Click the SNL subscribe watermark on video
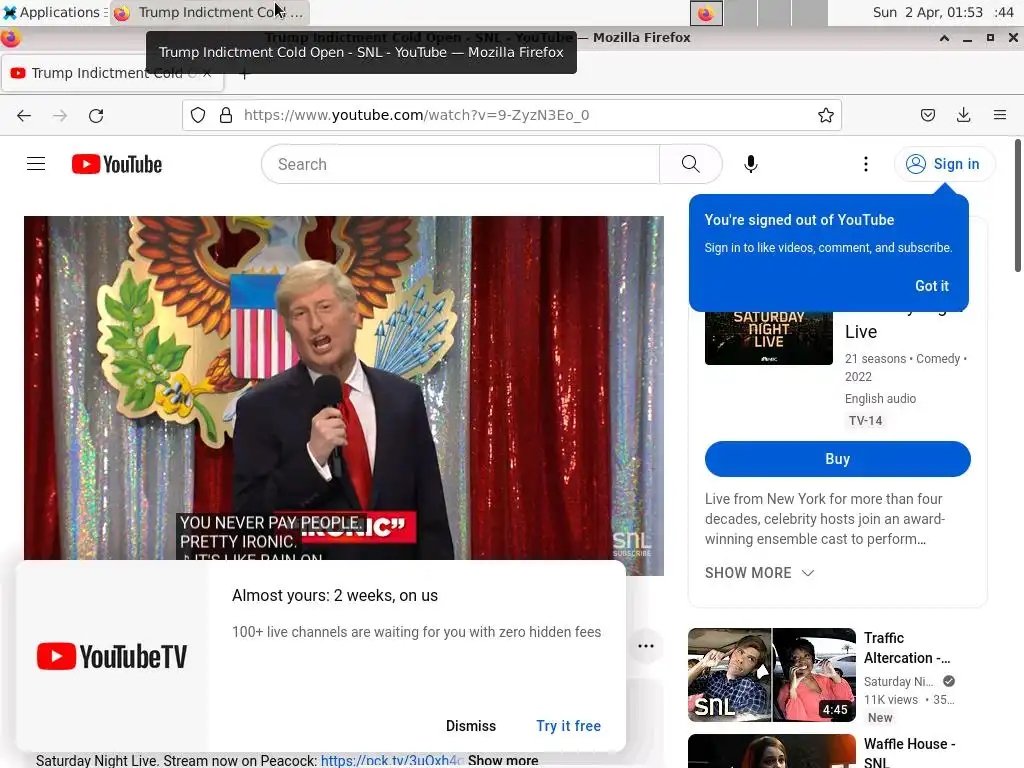The width and height of the screenshot is (1024, 768). [632, 543]
